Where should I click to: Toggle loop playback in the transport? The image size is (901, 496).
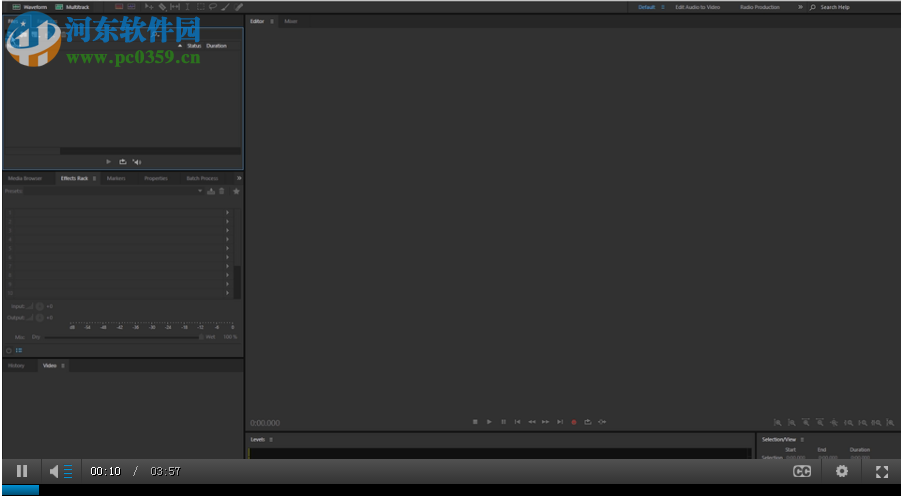click(x=588, y=422)
